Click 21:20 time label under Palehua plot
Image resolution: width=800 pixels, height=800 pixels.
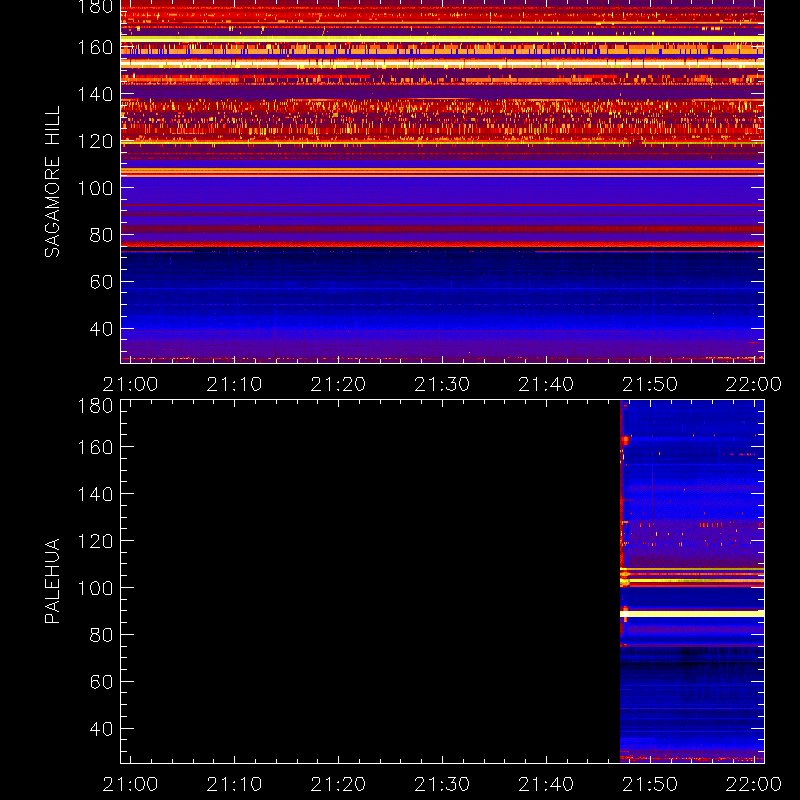(x=338, y=784)
